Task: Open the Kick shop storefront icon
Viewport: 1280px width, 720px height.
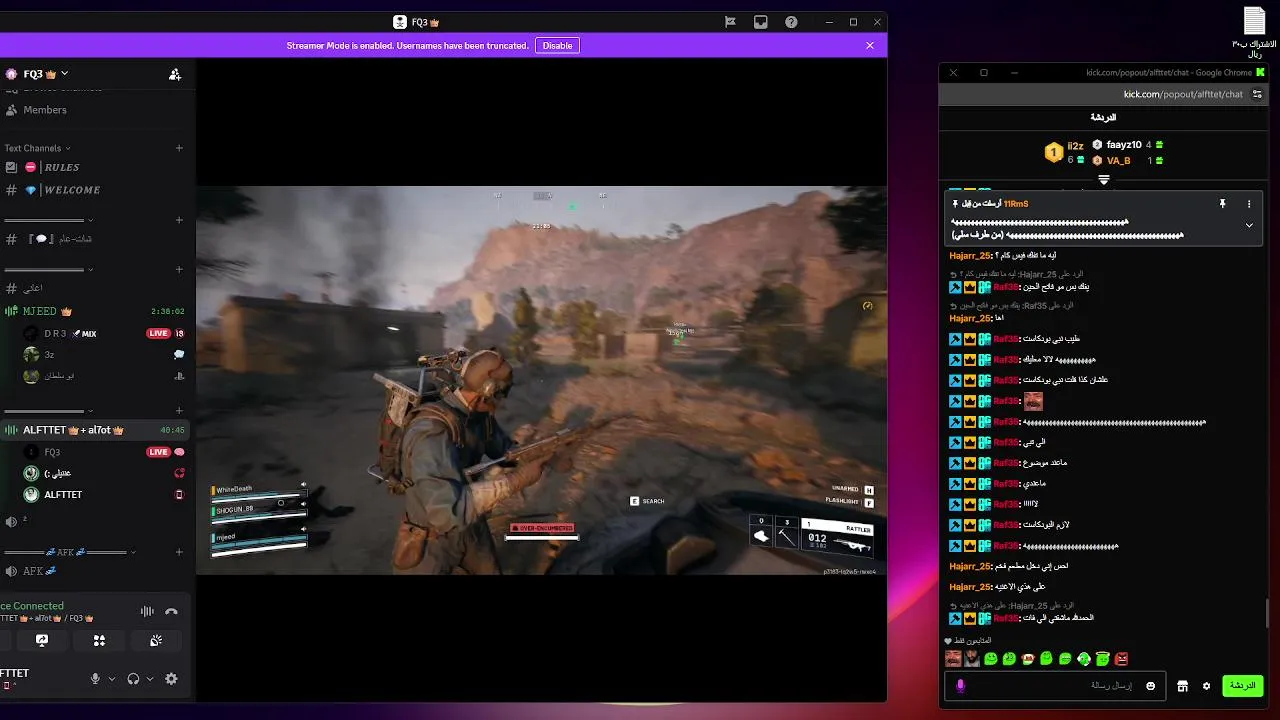Action: (x=1182, y=686)
